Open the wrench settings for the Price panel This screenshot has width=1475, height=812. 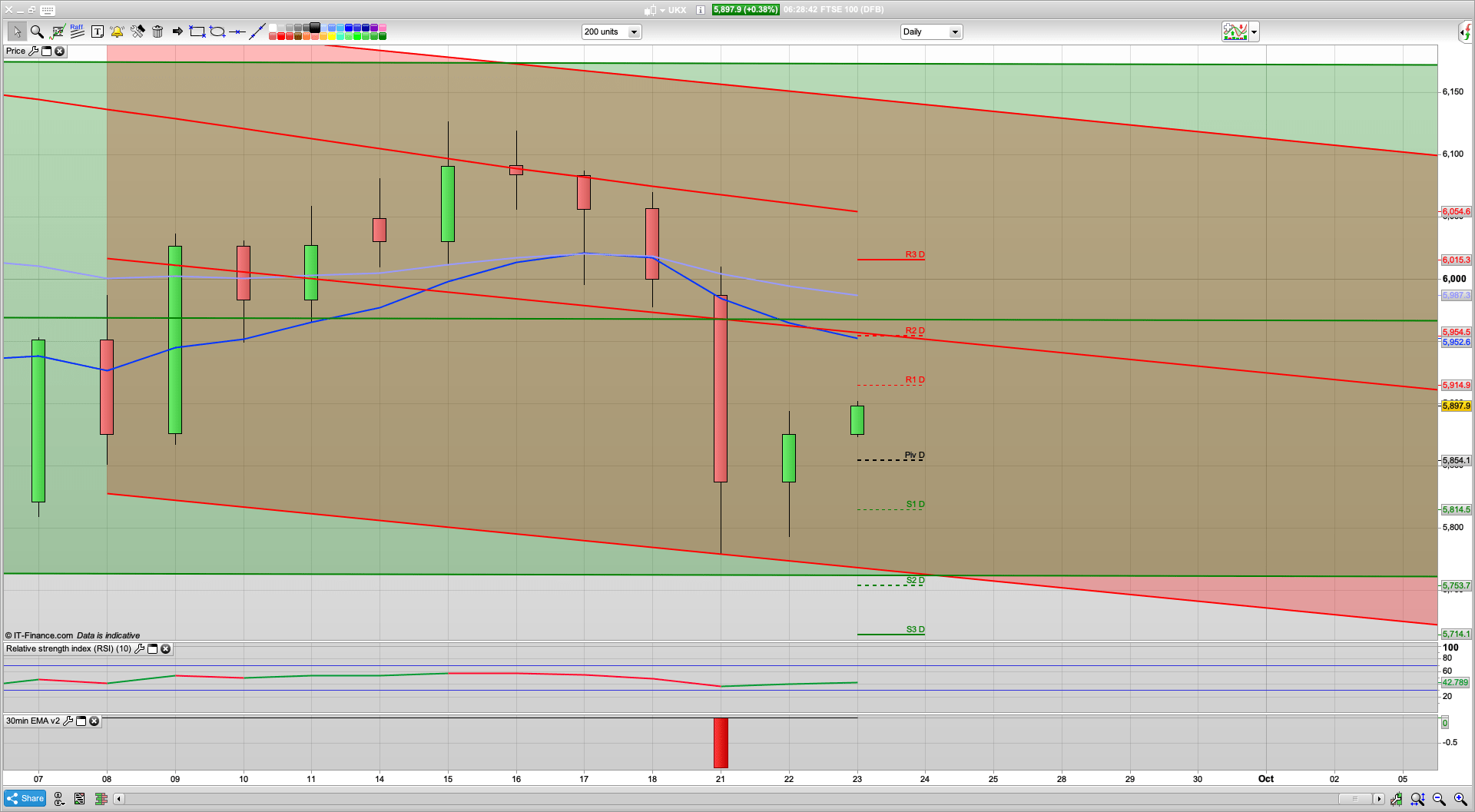pyautogui.click(x=35, y=51)
